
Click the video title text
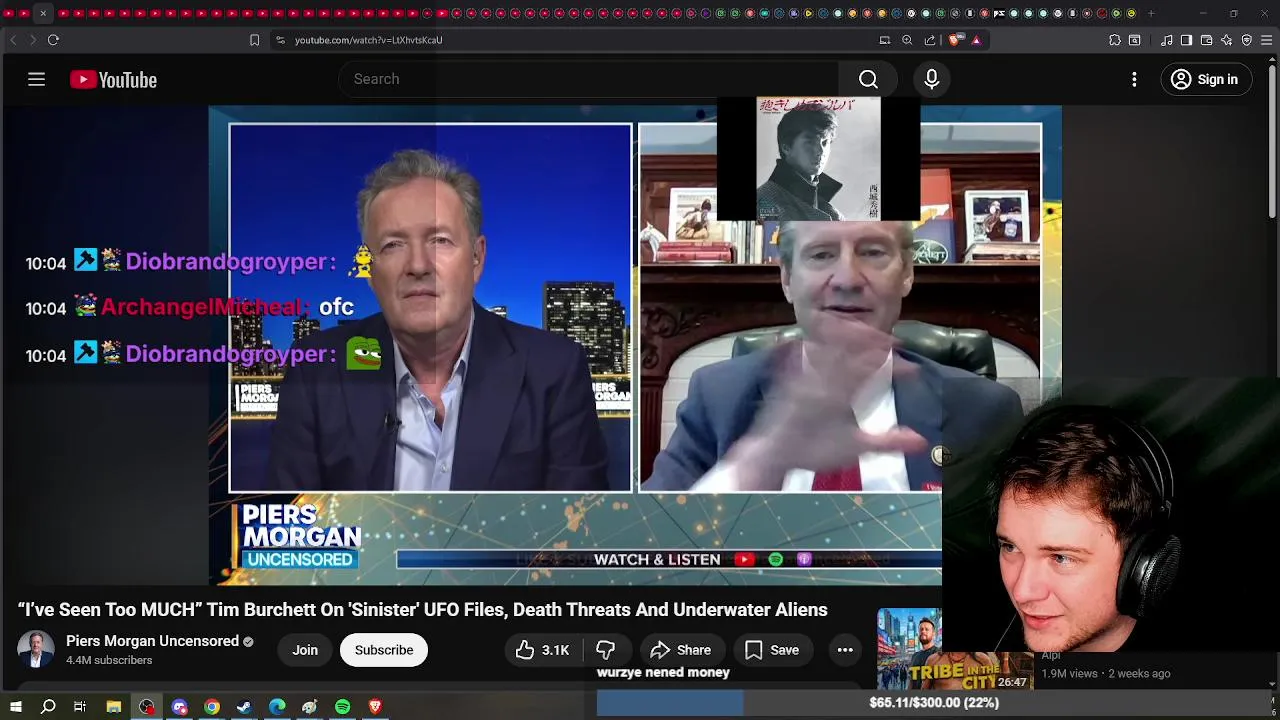(x=422, y=609)
